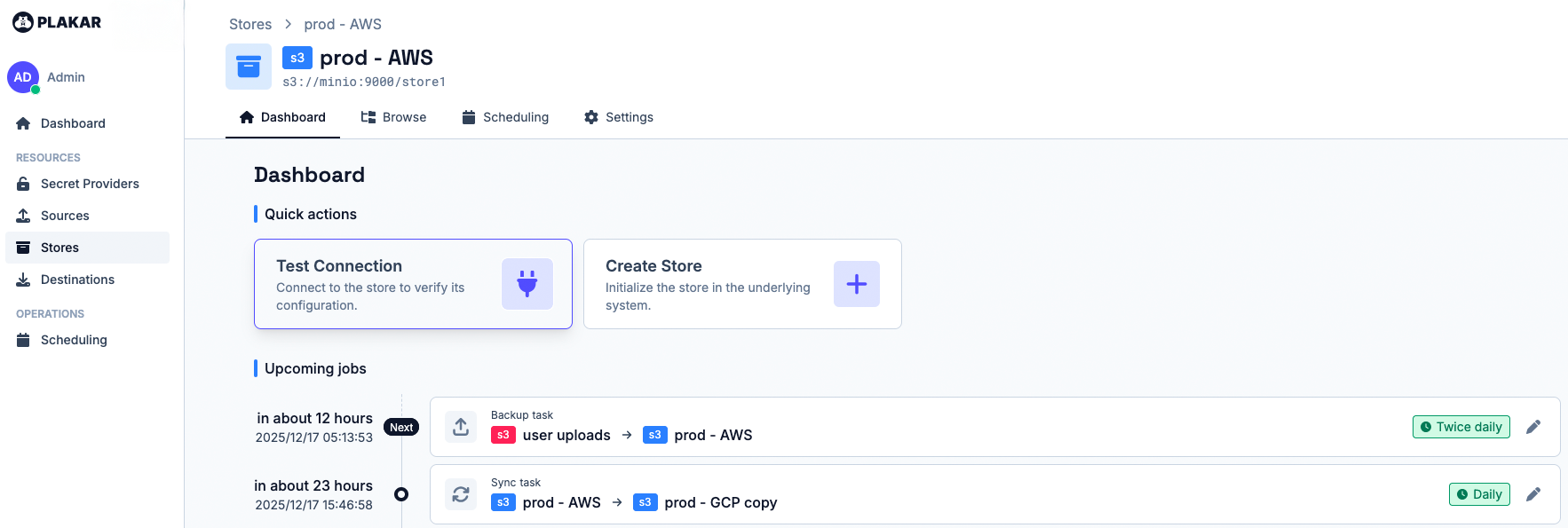
Task: Click the Scheduling tab calendar icon
Action: click(469, 117)
